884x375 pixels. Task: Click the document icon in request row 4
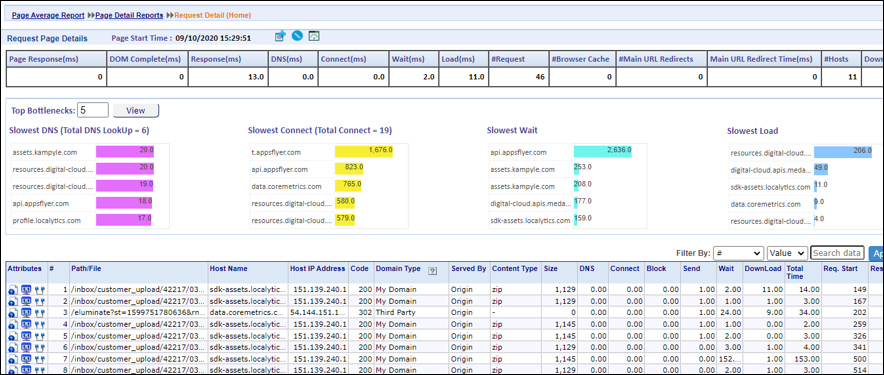point(12,324)
